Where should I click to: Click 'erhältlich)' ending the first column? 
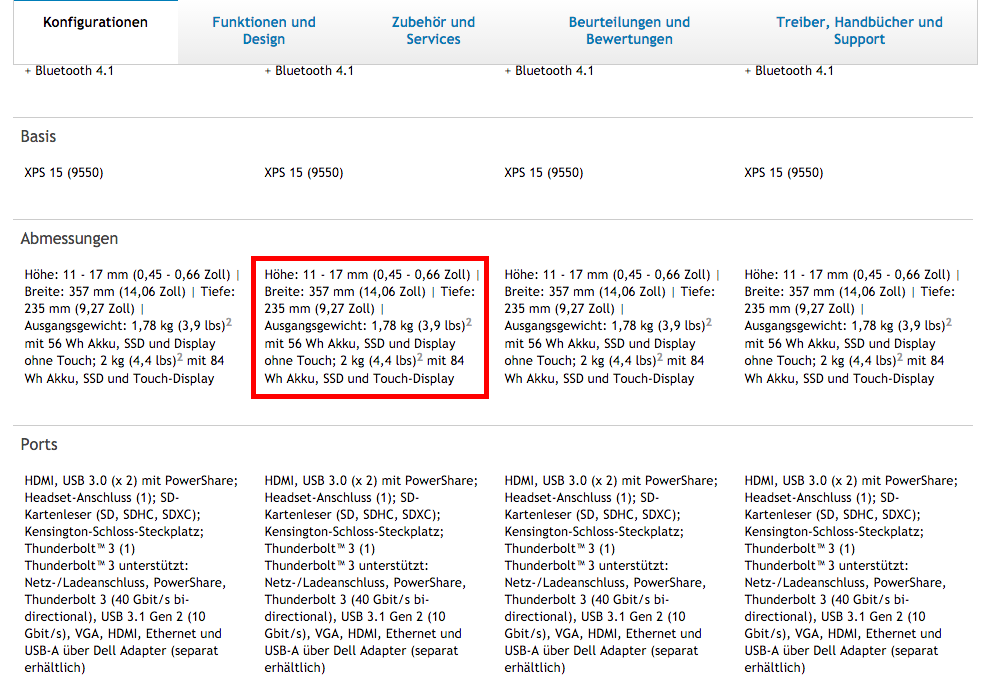pos(55,668)
